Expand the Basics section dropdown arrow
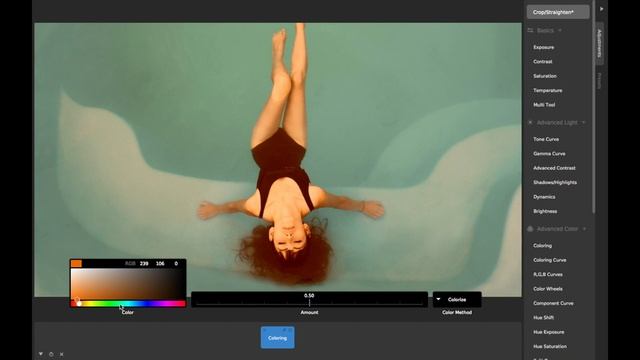The height and width of the screenshot is (360, 640). click(x=560, y=30)
